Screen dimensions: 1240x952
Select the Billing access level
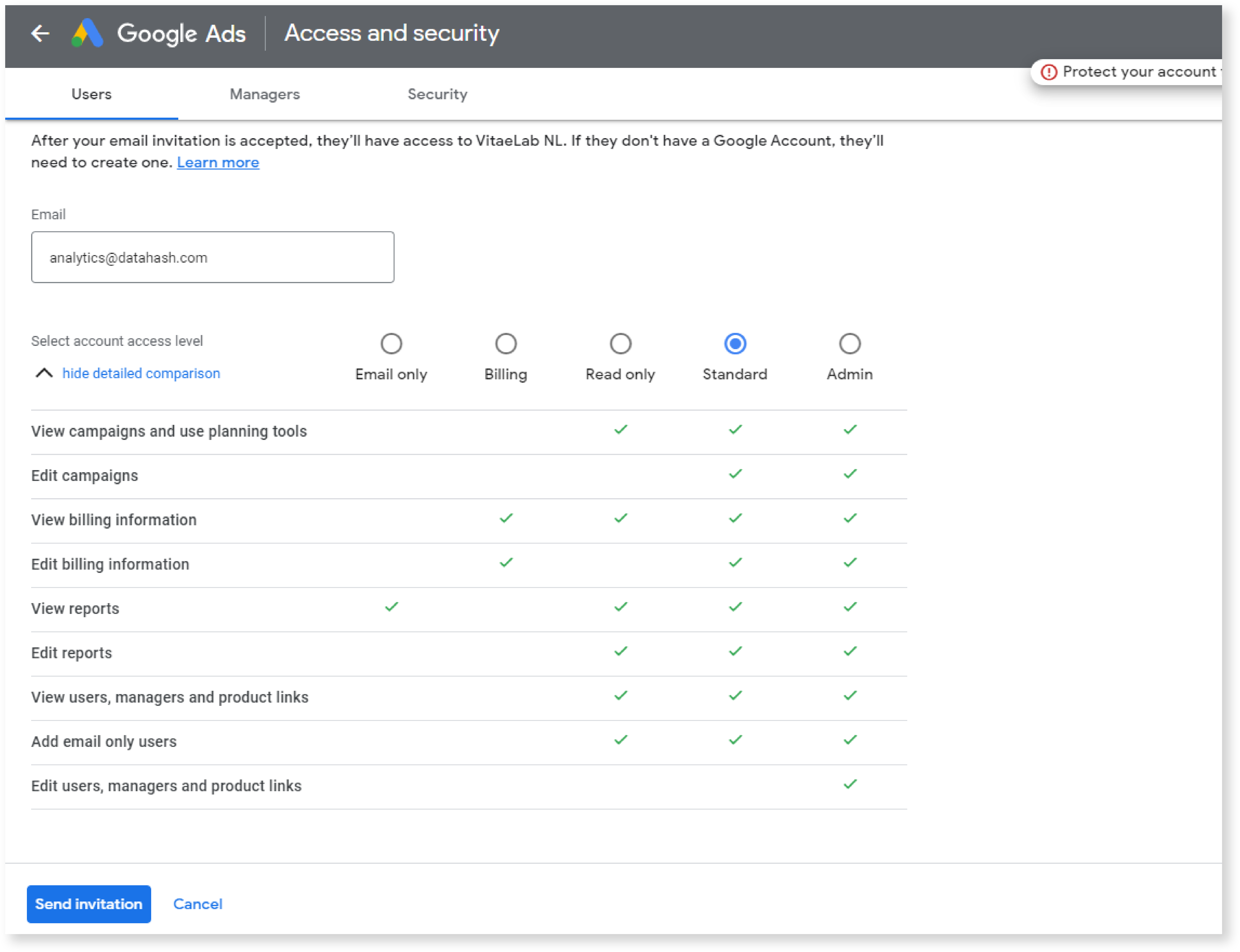click(506, 344)
